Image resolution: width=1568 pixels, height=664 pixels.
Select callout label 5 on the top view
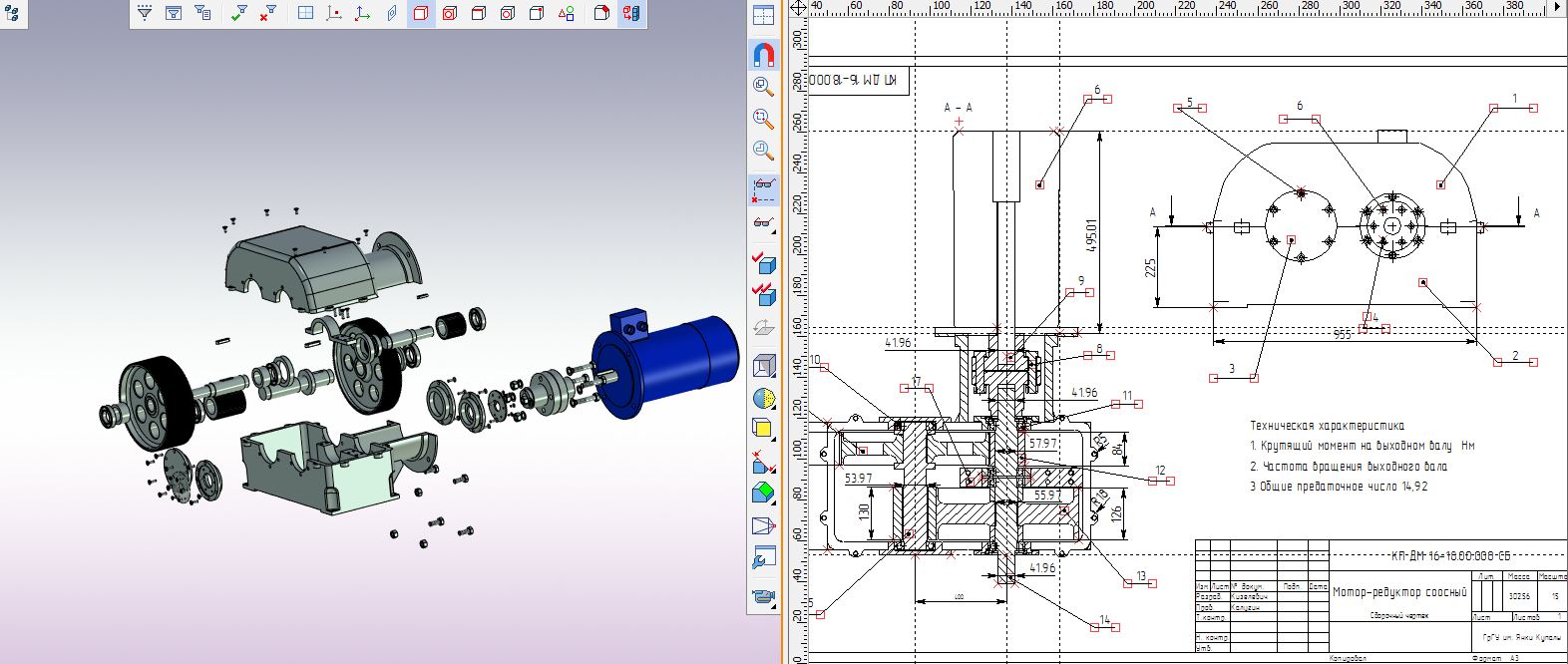pos(1189,103)
